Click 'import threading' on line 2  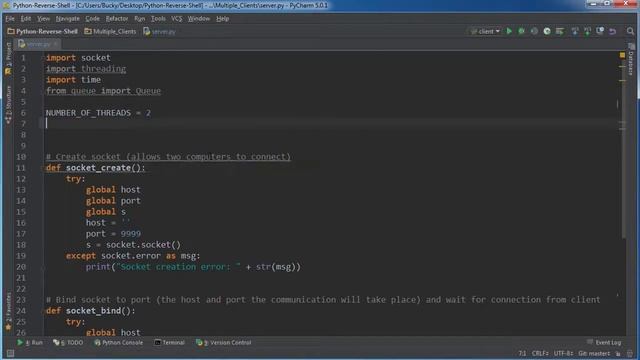(x=86, y=69)
